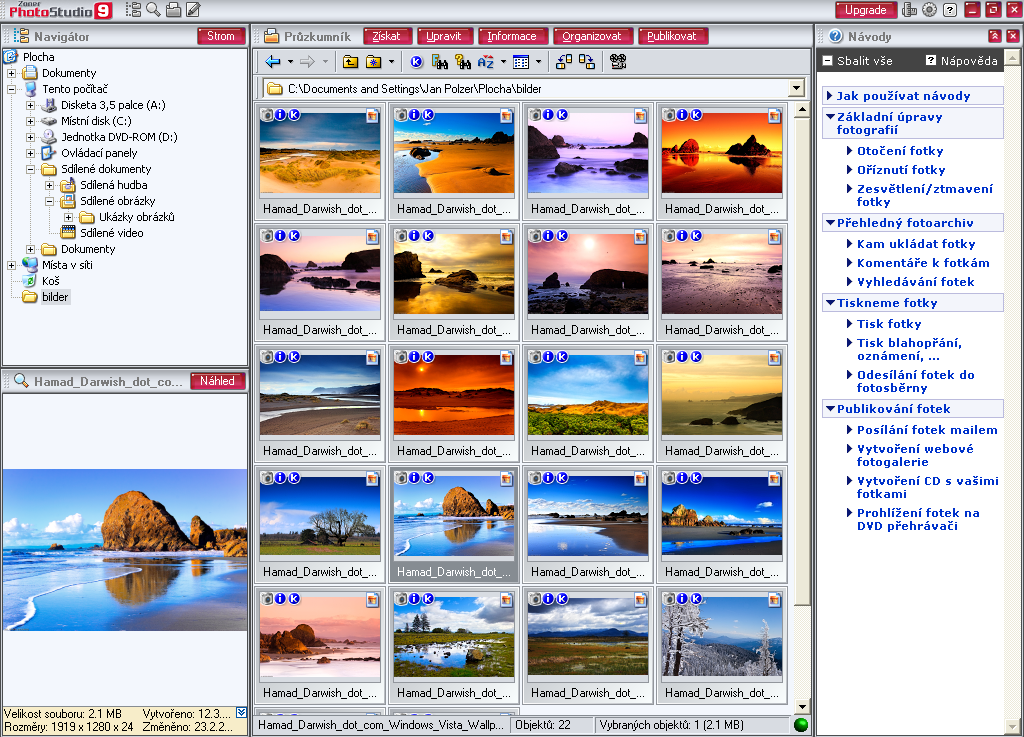Expand the Místní disk (C:) node

[31, 121]
